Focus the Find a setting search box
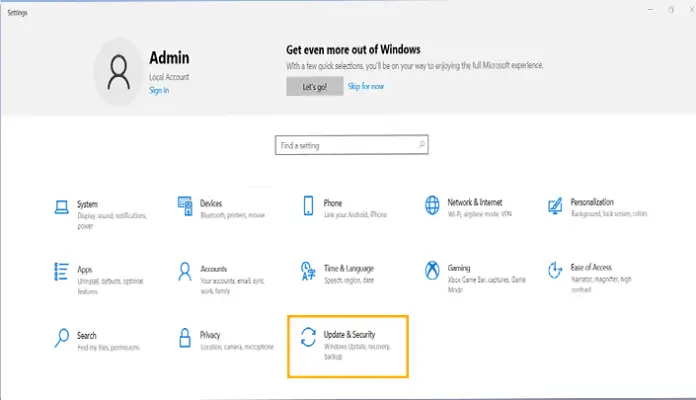 click(x=345, y=146)
